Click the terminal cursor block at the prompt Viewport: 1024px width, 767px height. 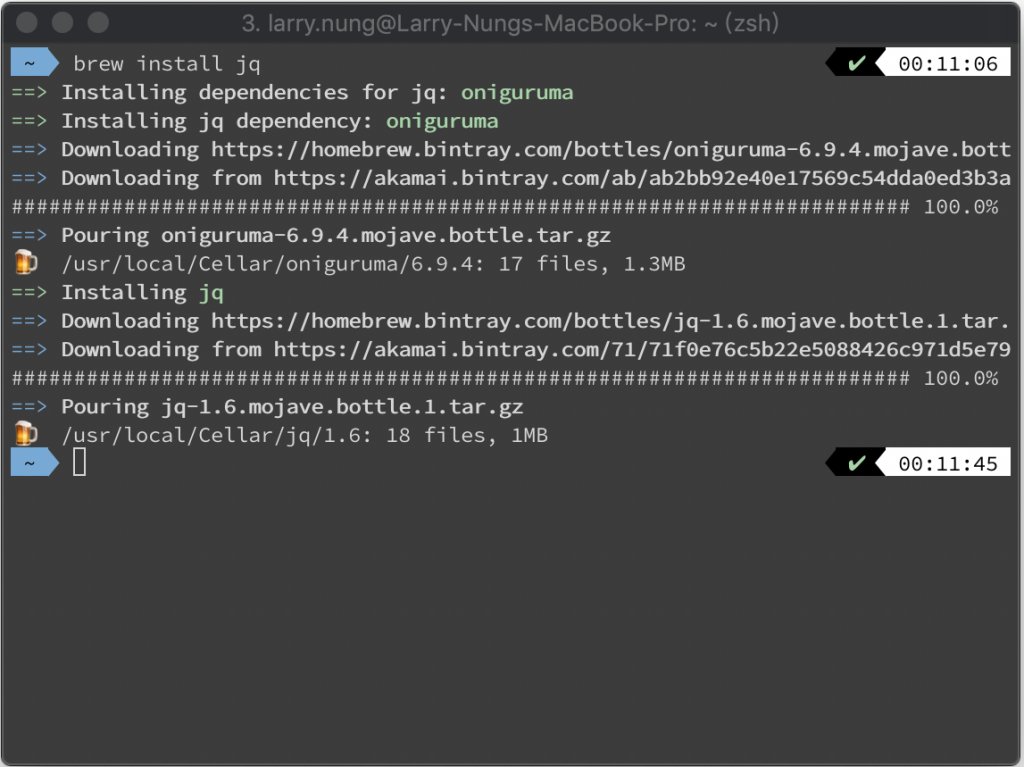click(x=80, y=463)
